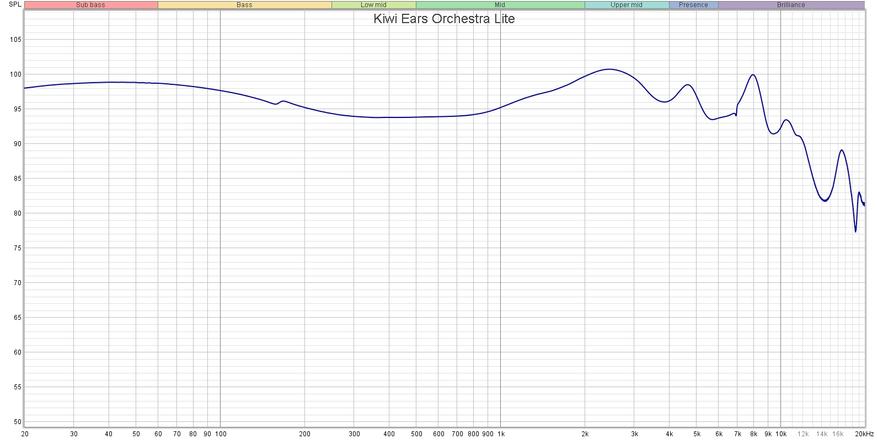Click the 100 Hz frequency axis label
877x440 pixels.
pyautogui.click(x=220, y=434)
